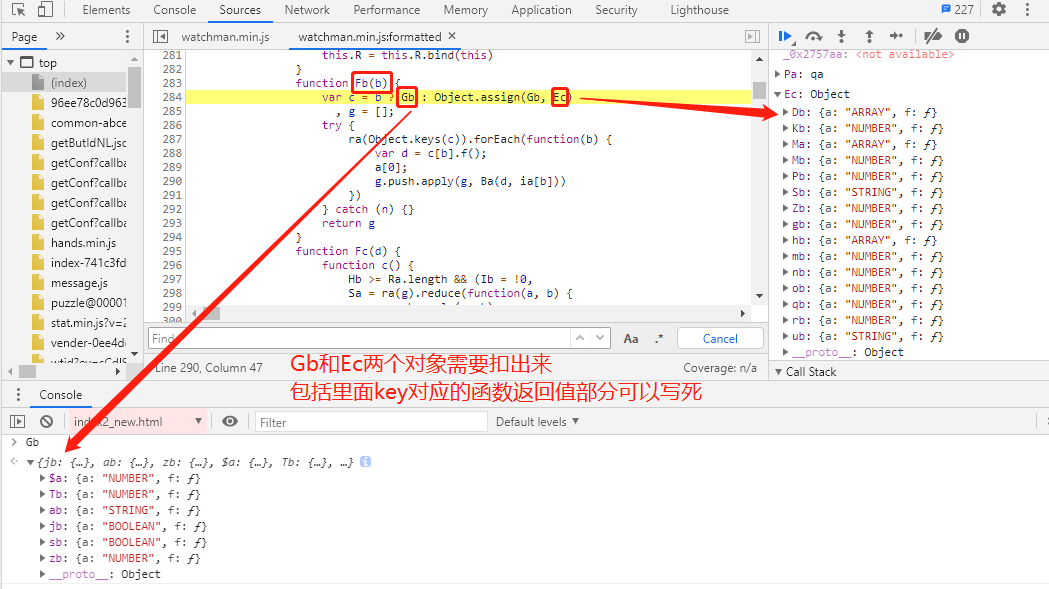Viewport: 1049px width, 589px height.
Task: Click the navigator vertical scrollbar thumb
Action: point(134,86)
